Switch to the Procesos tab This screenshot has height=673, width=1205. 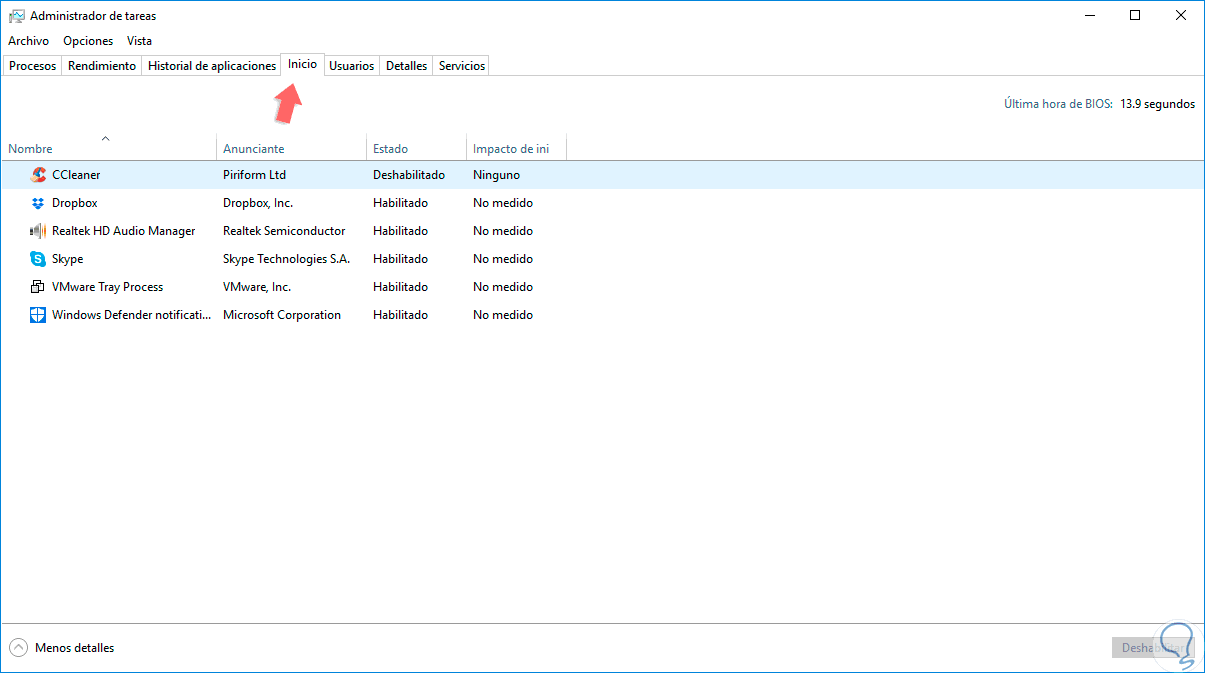pyautogui.click(x=32, y=66)
